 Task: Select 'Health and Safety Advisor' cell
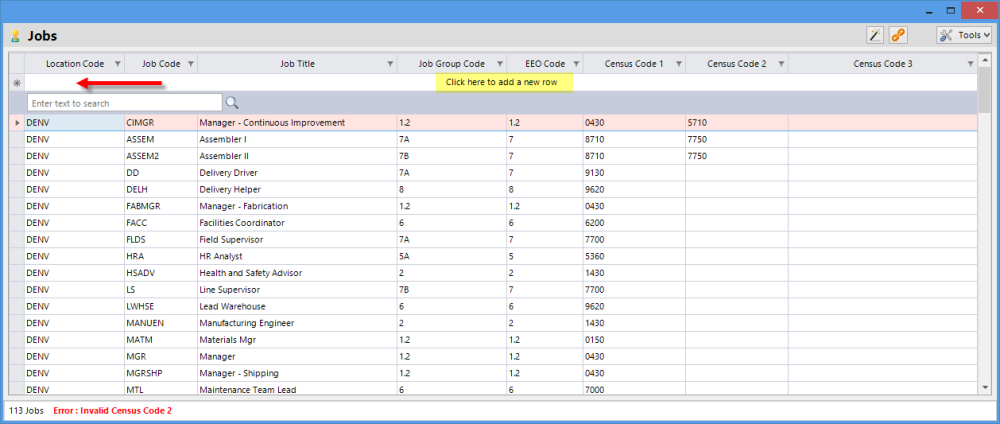point(297,273)
